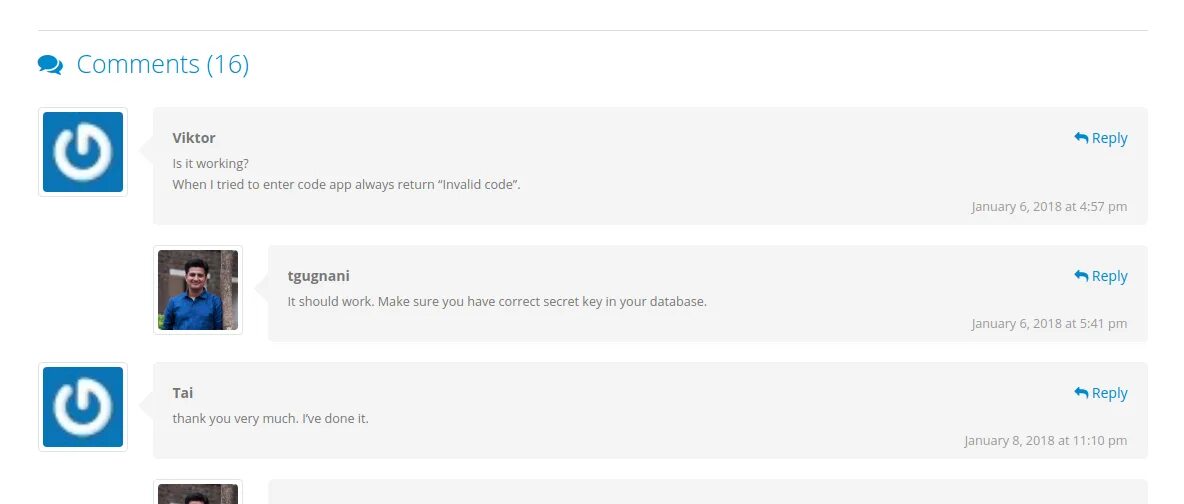The width and height of the screenshot is (1184, 504).
Task: Open the January 8, 2018 11:10 pm timestamp
Action: point(1046,441)
